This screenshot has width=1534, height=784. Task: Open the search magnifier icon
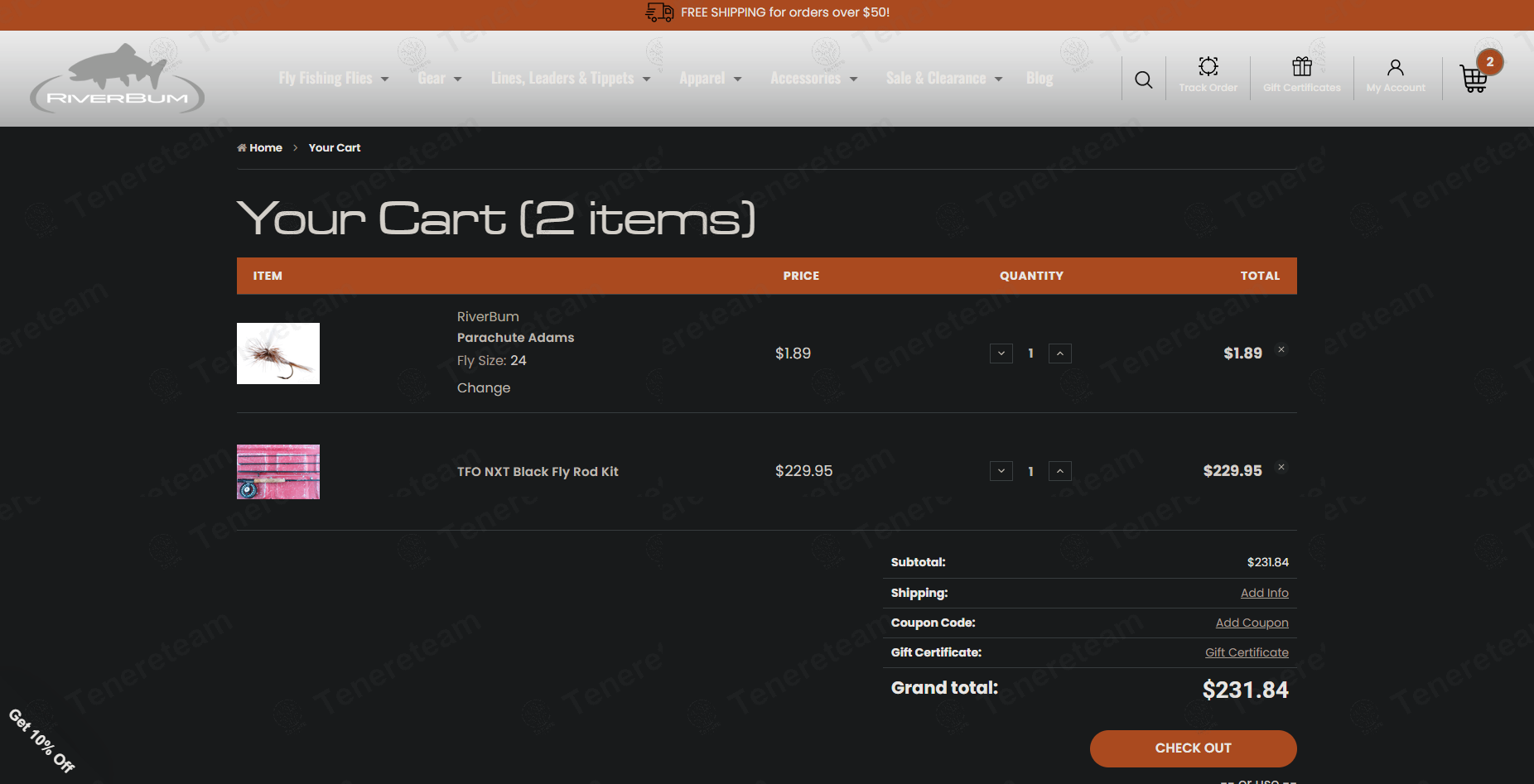point(1144,79)
